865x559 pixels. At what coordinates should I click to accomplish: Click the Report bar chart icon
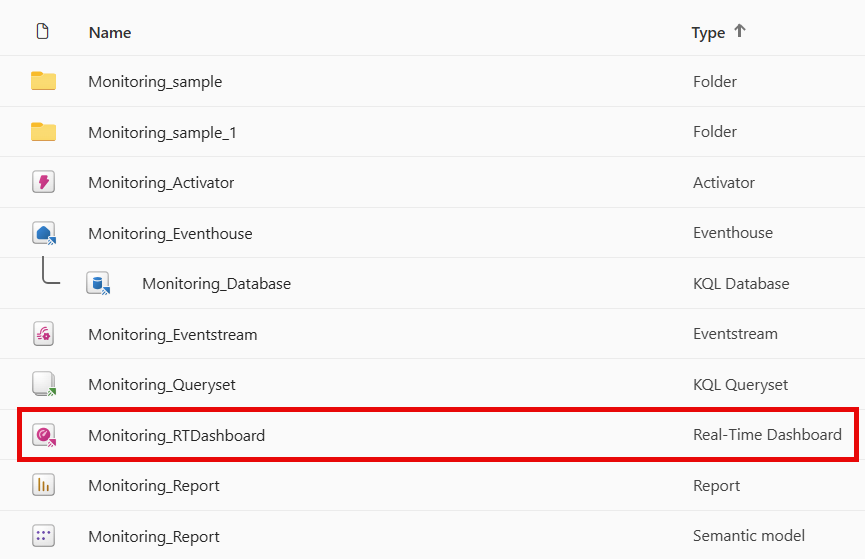(43, 485)
